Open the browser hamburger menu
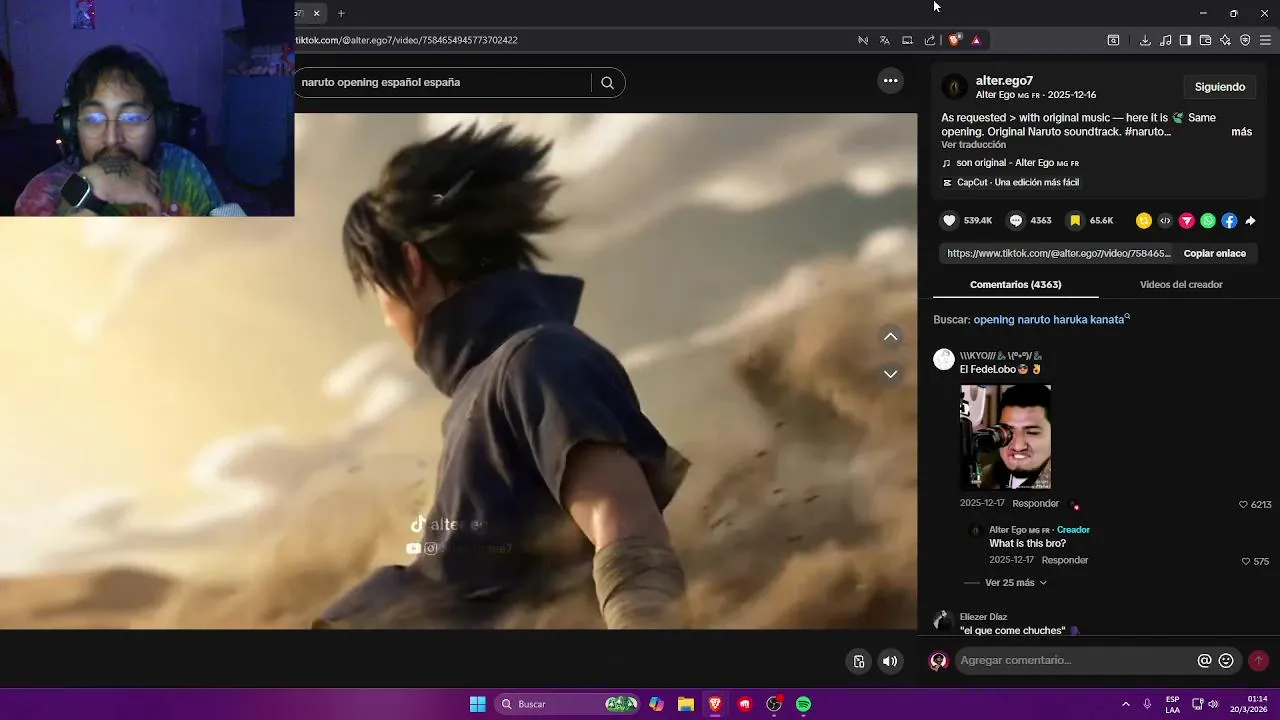This screenshot has height=720, width=1280. coord(1265,40)
